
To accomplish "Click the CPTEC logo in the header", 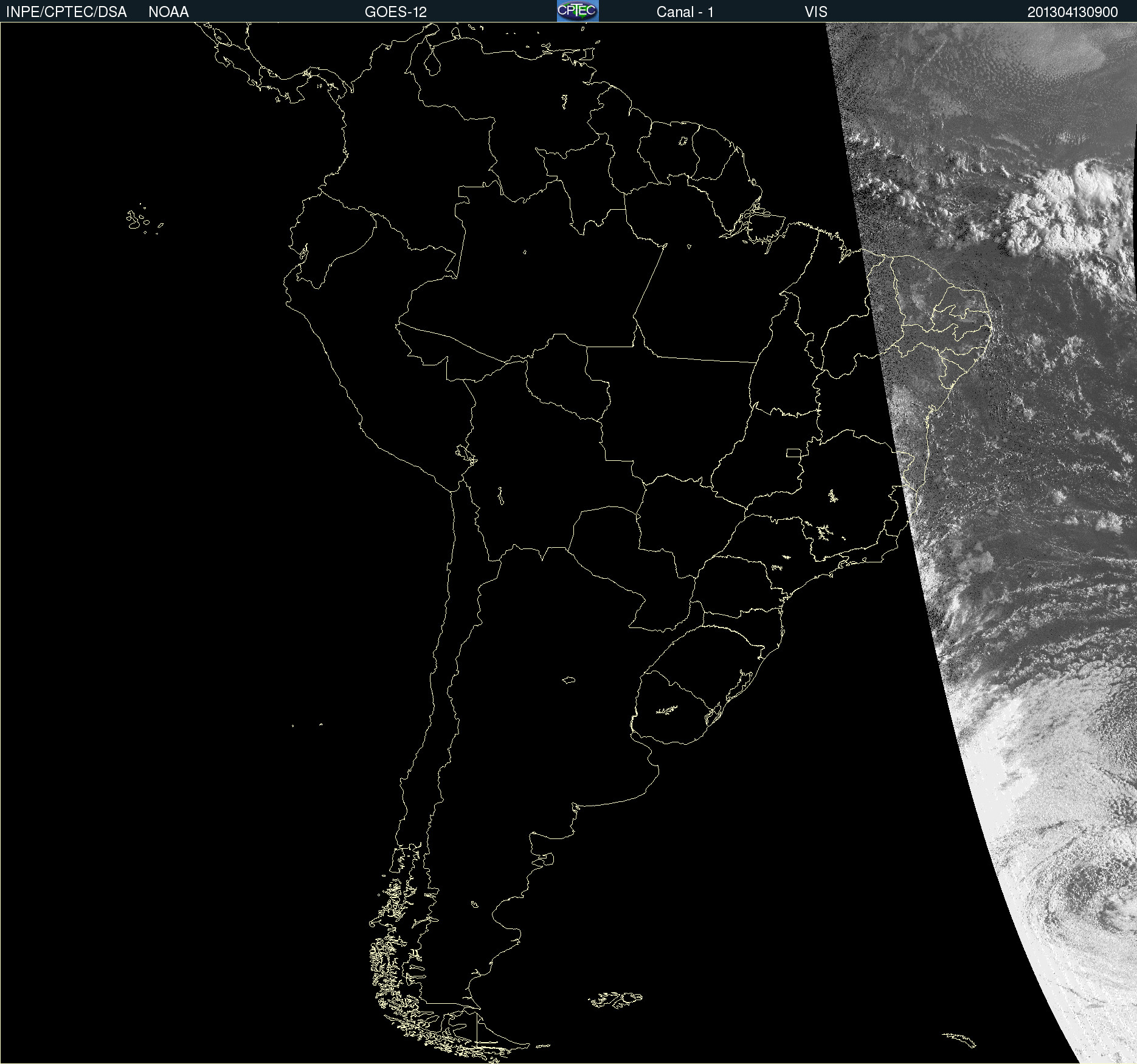I will pyautogui.click(x=578, y=11).
